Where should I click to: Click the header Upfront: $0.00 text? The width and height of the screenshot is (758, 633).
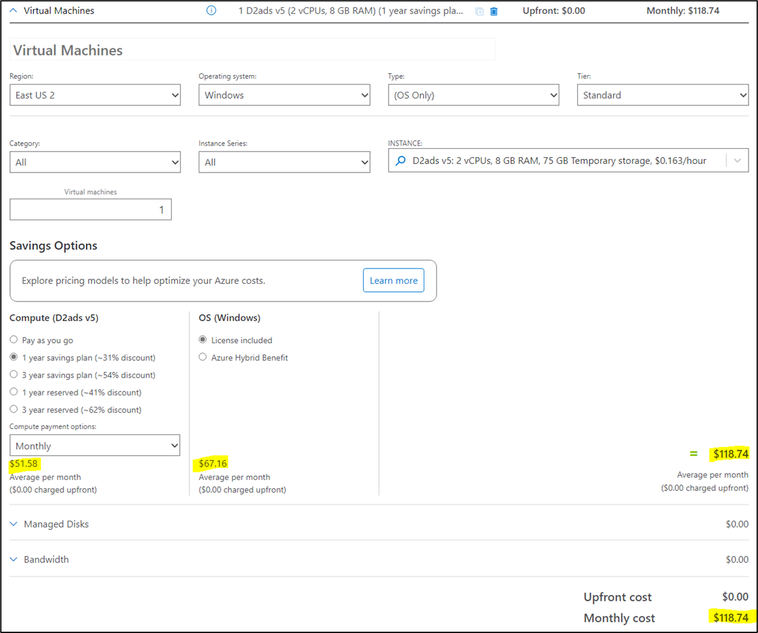point(554,11)
